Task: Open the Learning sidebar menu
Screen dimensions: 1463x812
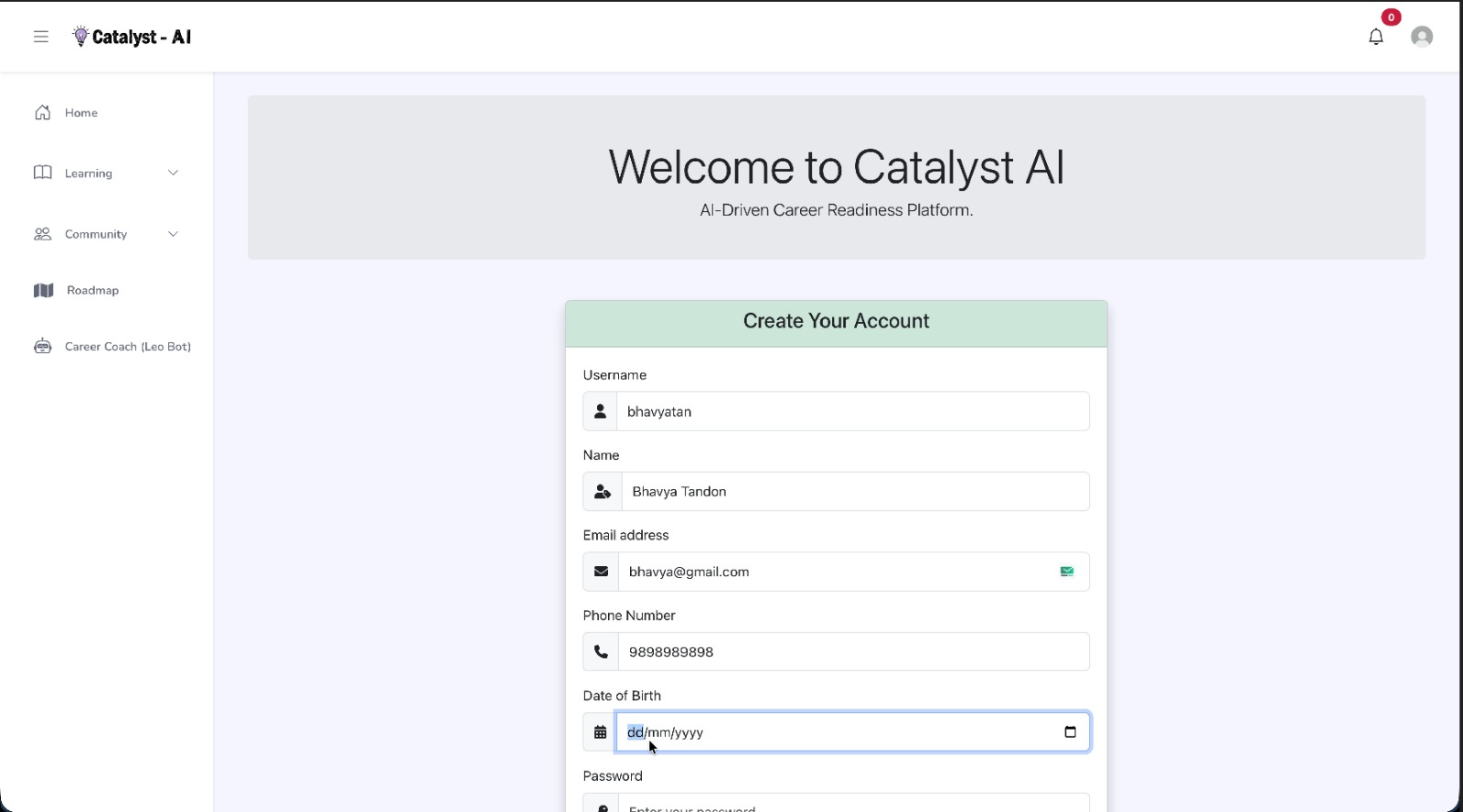Action: [89, 174]
